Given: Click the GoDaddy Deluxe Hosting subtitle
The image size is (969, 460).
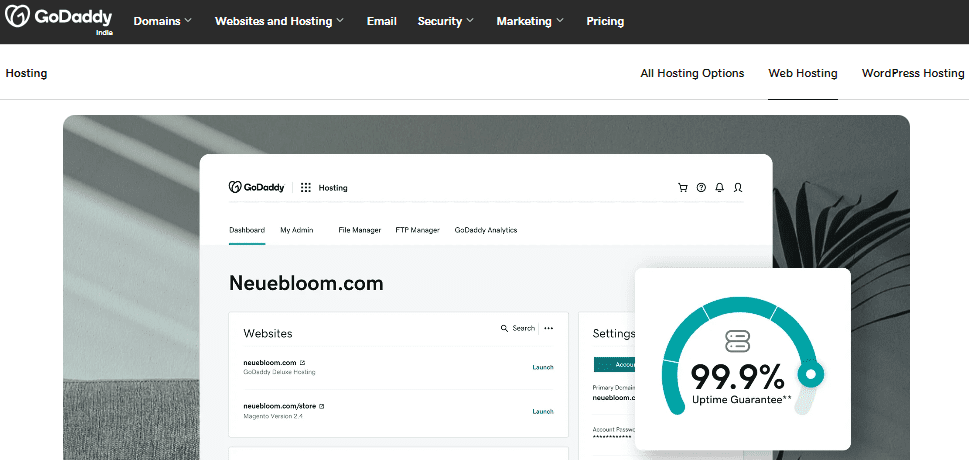Looking at the screenshot, I should 279,372.
